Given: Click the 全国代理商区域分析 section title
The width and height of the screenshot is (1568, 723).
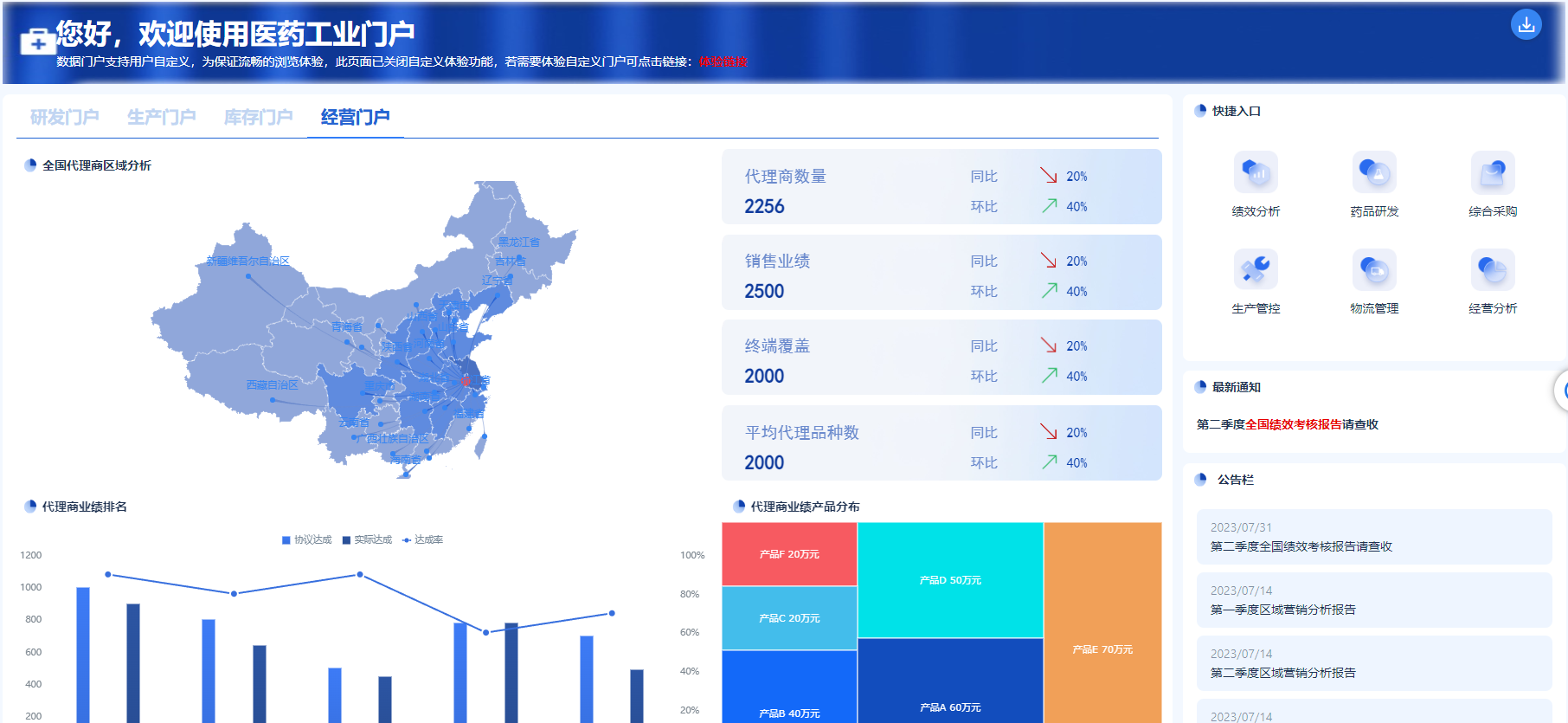Looking at the screenshot, I should pos(97,165).
